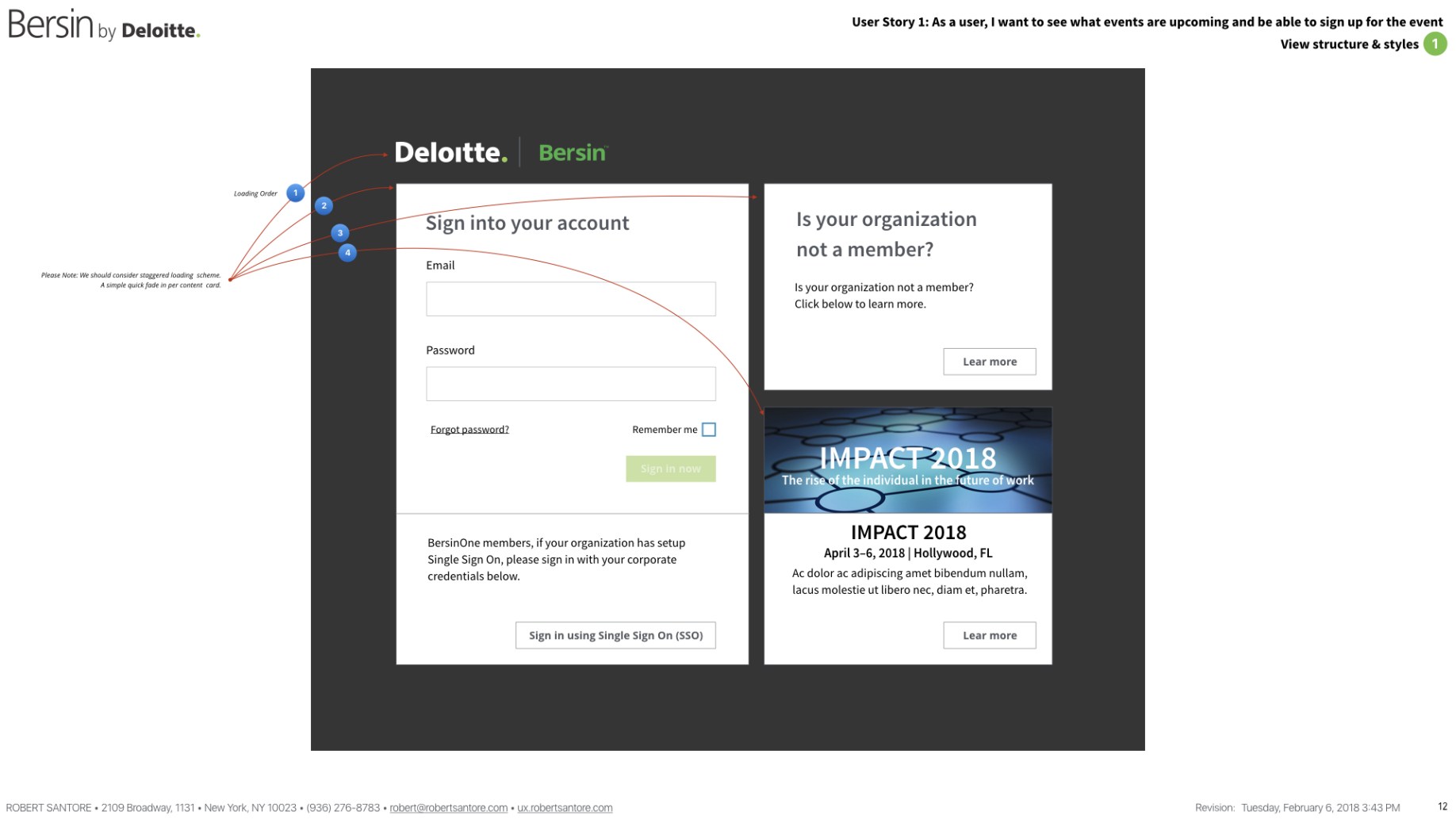
Task: Click Lear more in the organization card
Action: pos(990,362)
